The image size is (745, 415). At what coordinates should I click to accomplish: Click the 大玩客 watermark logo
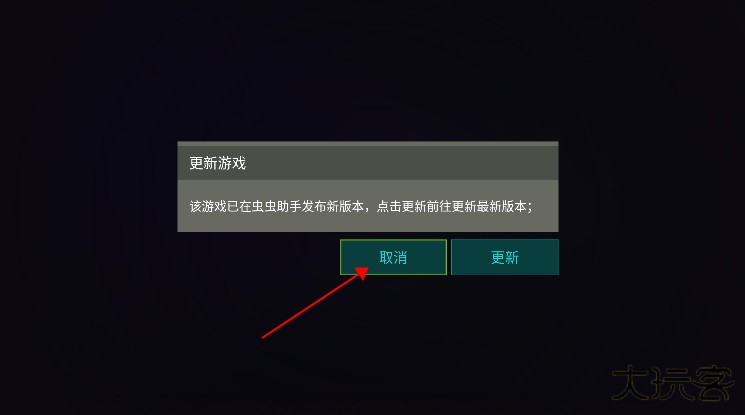[672, 383]
